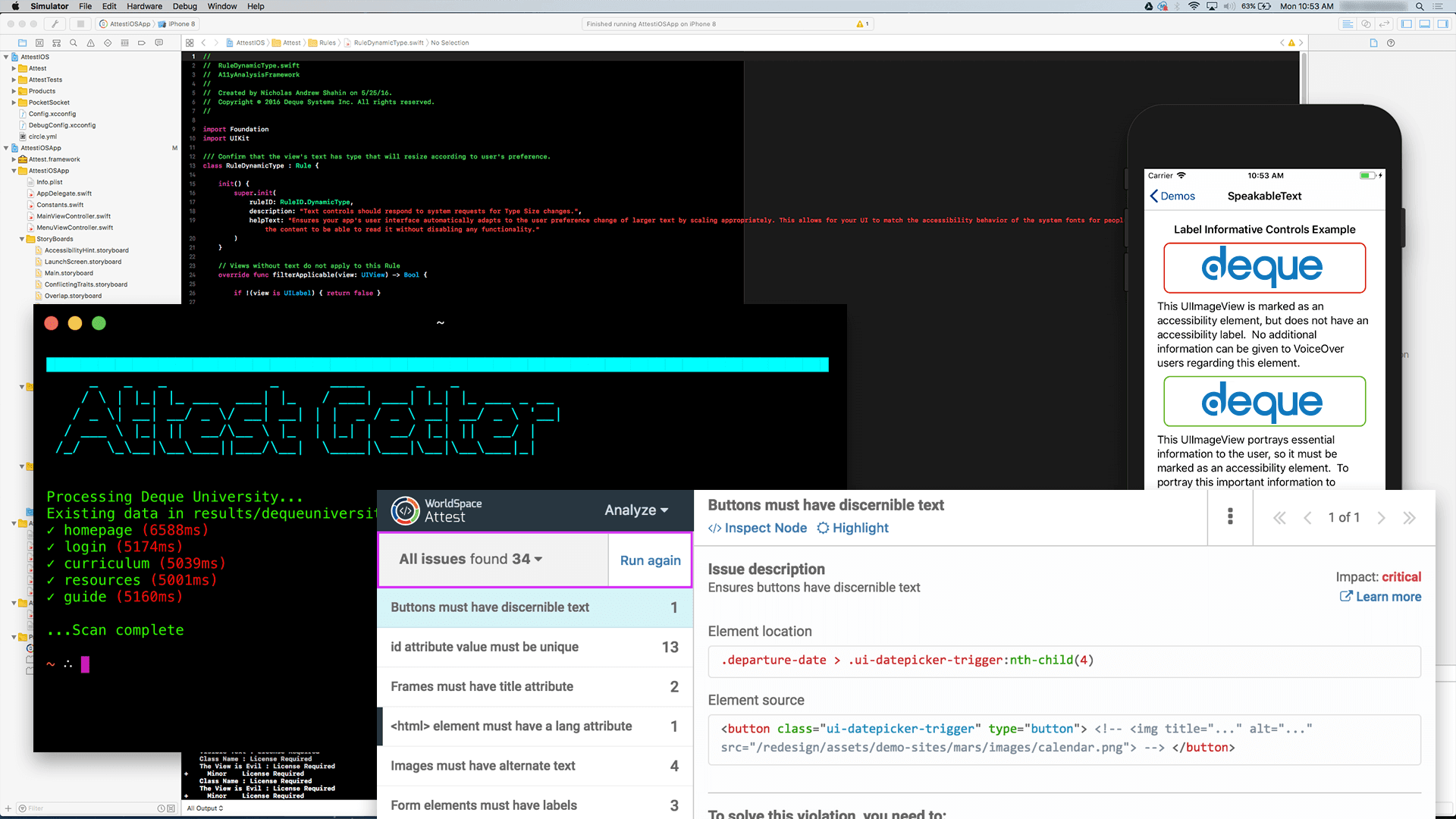Open the Simulator File menu
The width and height of the screenshot is (1456, 819).
pyautogui.click(x=86, y=6)
